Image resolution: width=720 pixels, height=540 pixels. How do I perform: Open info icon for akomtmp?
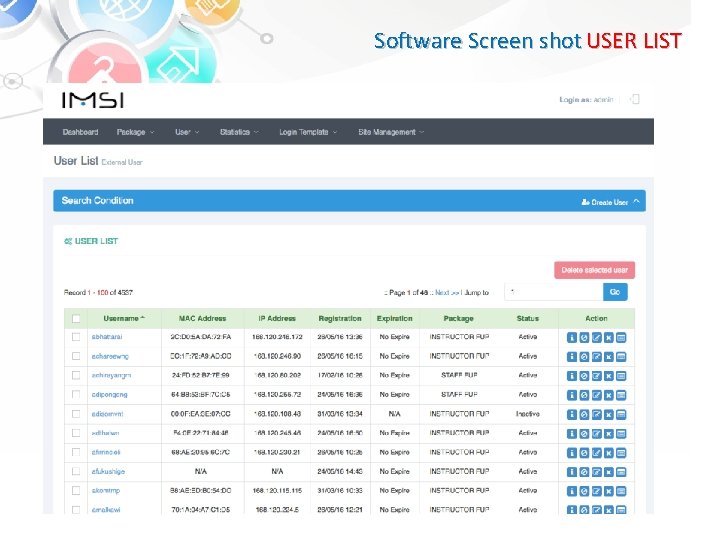pyautogui.click(x=572, y=491)
